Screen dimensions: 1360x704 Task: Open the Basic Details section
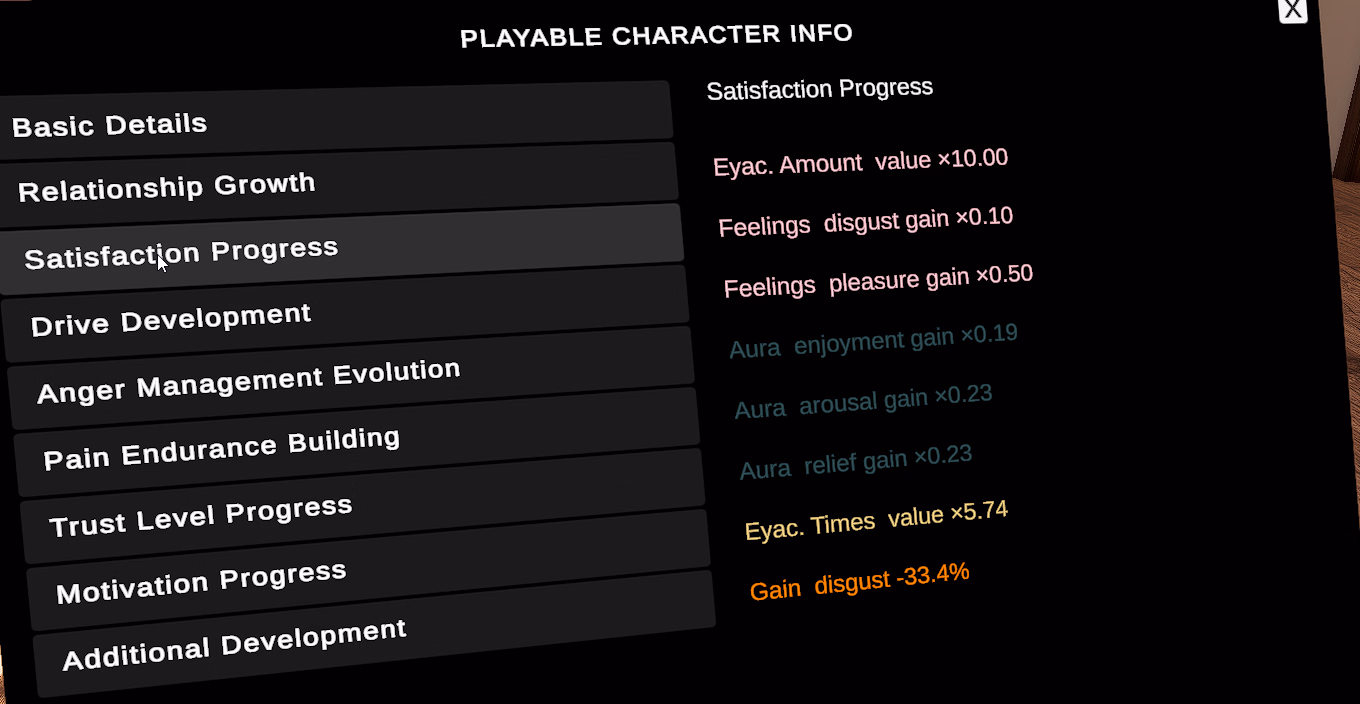tap(335, 121)
